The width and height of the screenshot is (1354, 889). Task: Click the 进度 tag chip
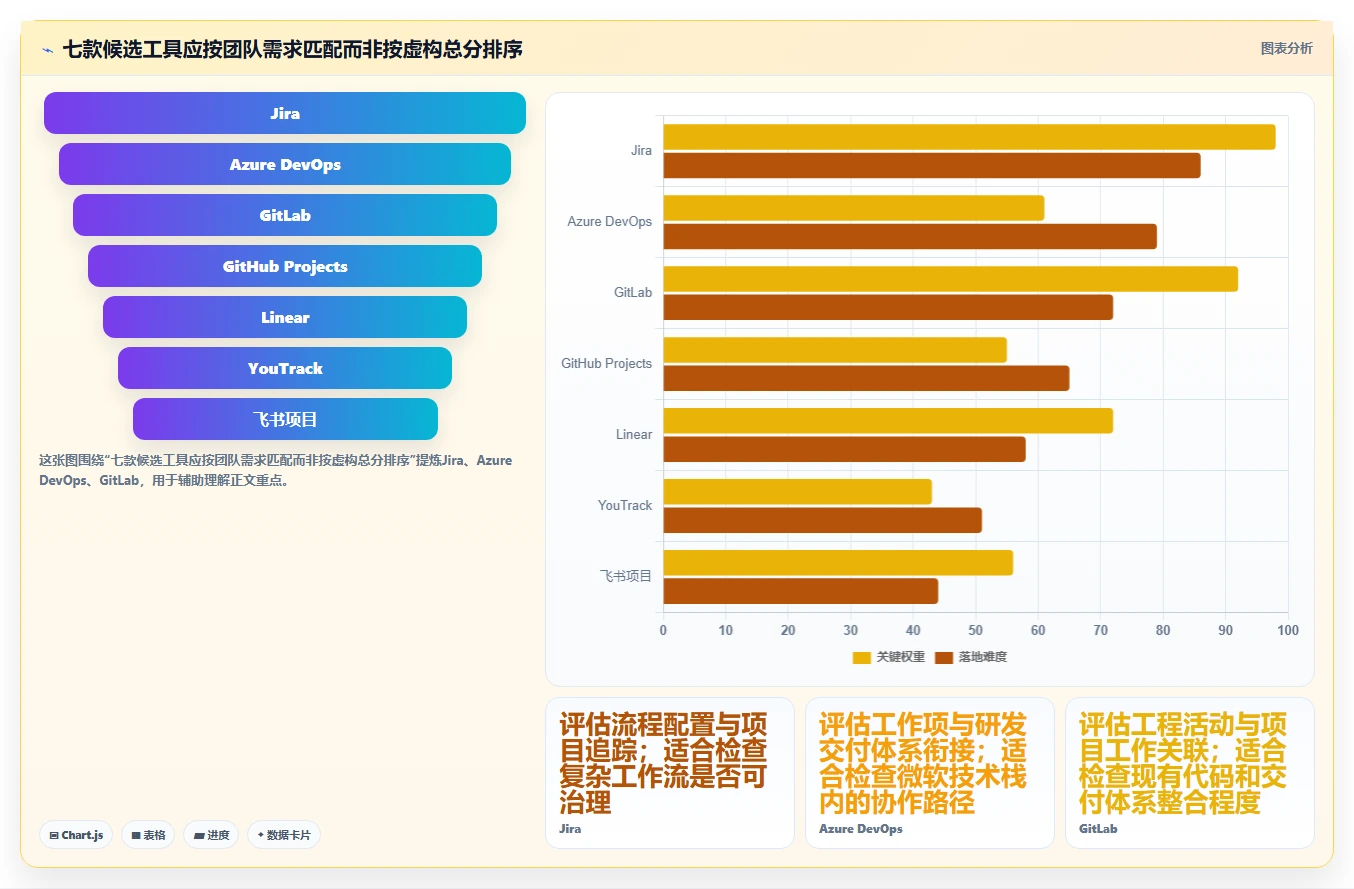211,835
